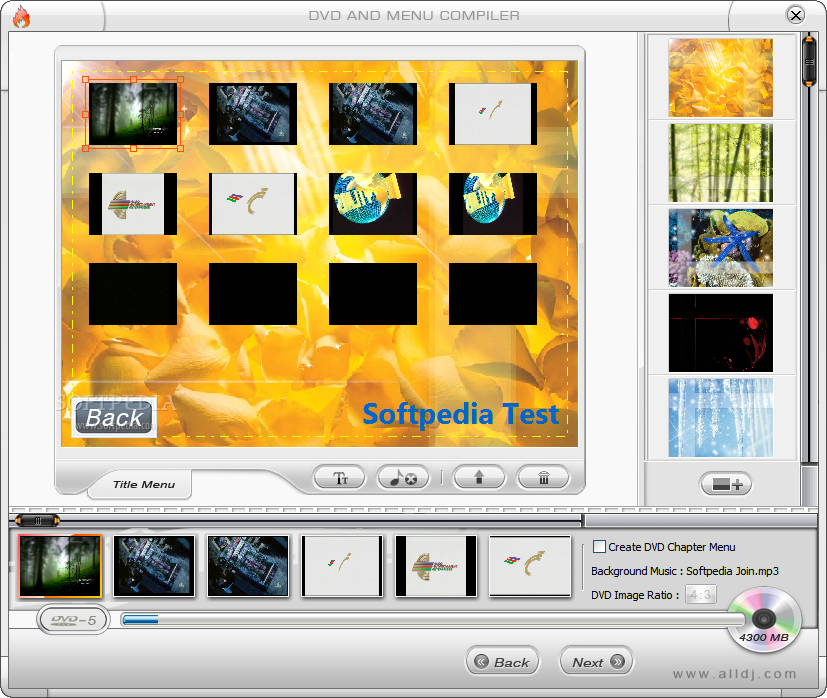Select the DVD-5 disc type button

pyautogui.click(x=73, y=620)
